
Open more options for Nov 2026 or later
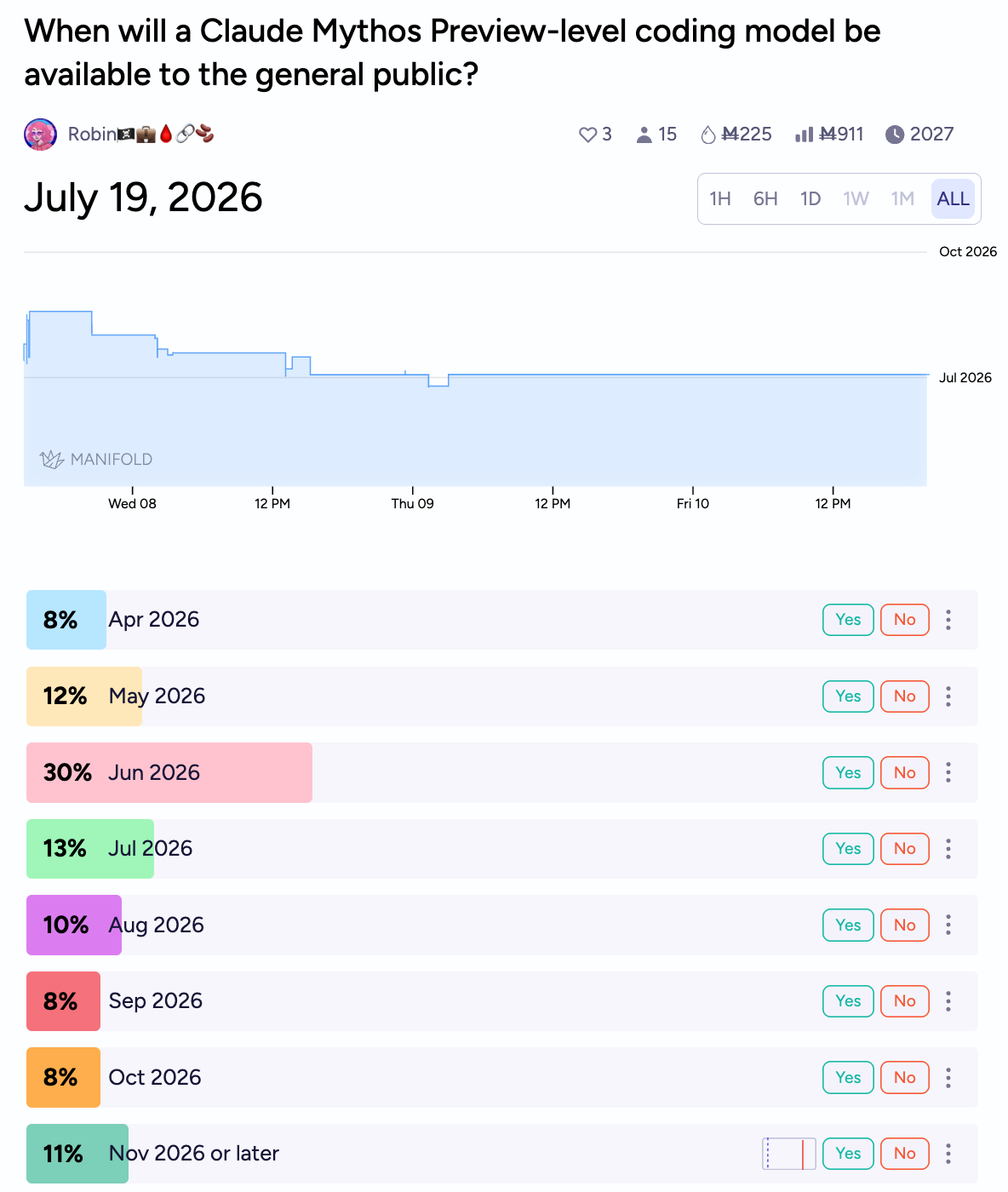tap(948, 1154)
